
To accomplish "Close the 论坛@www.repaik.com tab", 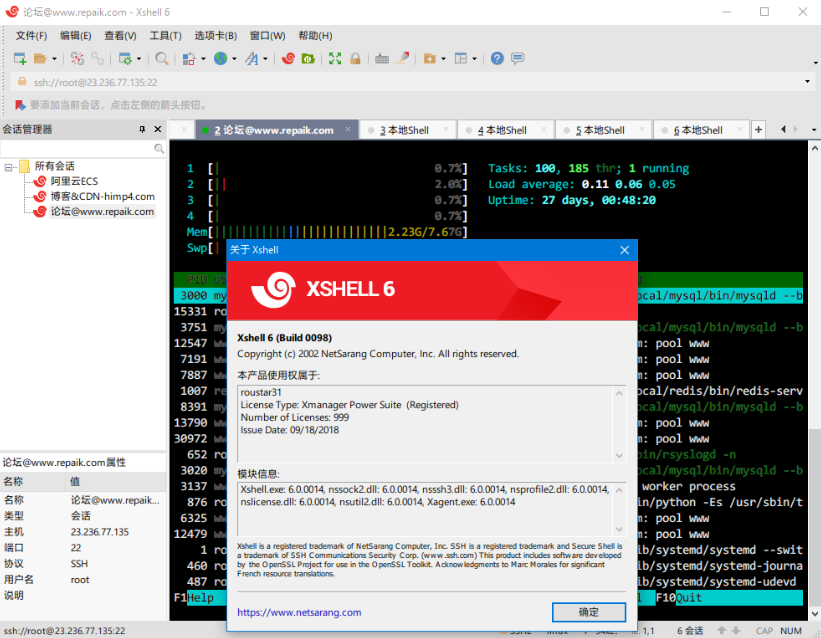I will (x=348, y=129).
